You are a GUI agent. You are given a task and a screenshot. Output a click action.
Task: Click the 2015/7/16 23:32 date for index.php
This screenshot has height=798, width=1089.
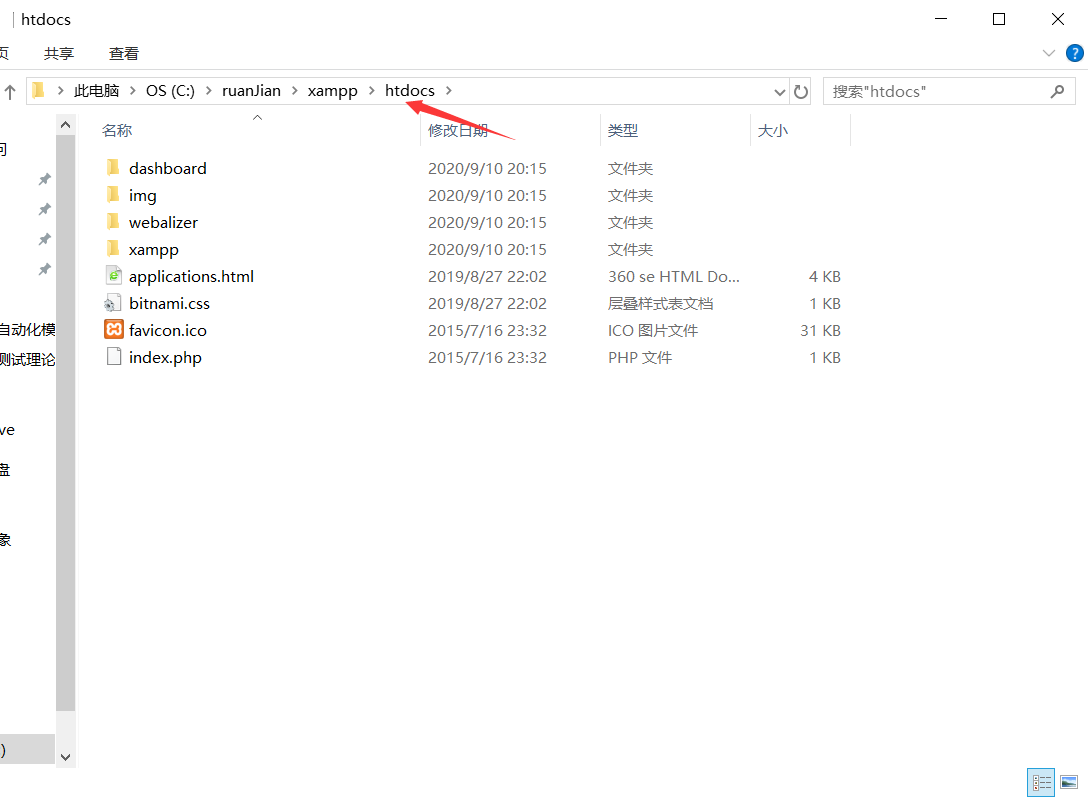point(487,358)
